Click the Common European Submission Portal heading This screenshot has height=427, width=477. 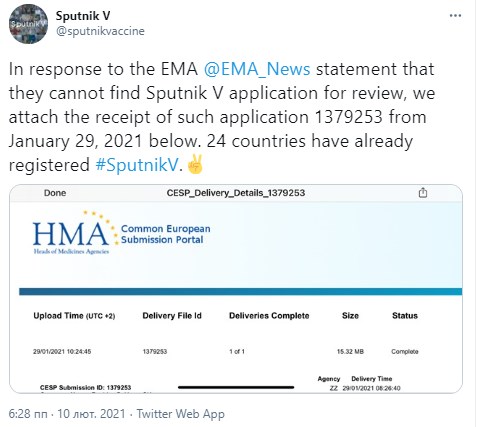[165, 234]
